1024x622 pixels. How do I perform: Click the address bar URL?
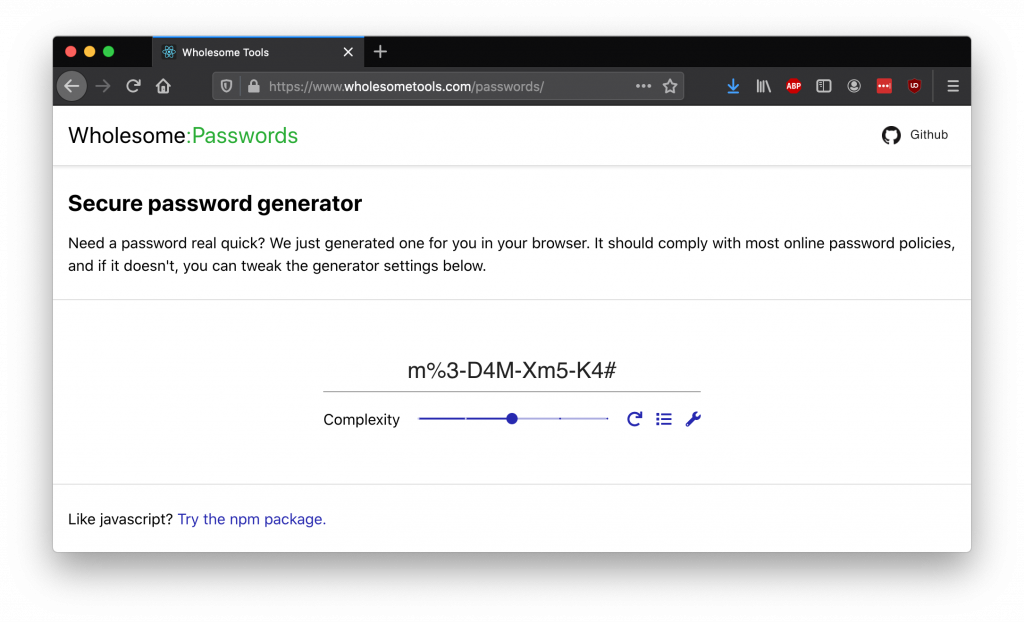pos(406,86)
